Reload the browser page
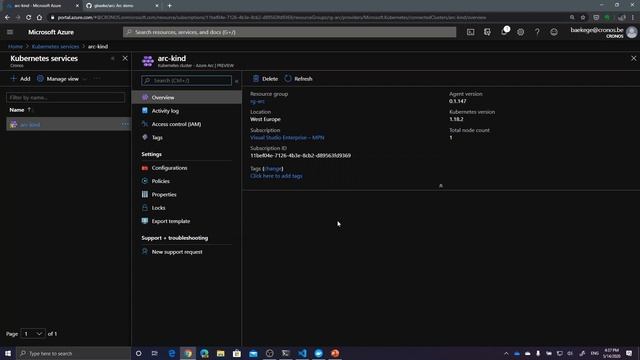The height and width of the screenshot is (360, 640). 28,18
